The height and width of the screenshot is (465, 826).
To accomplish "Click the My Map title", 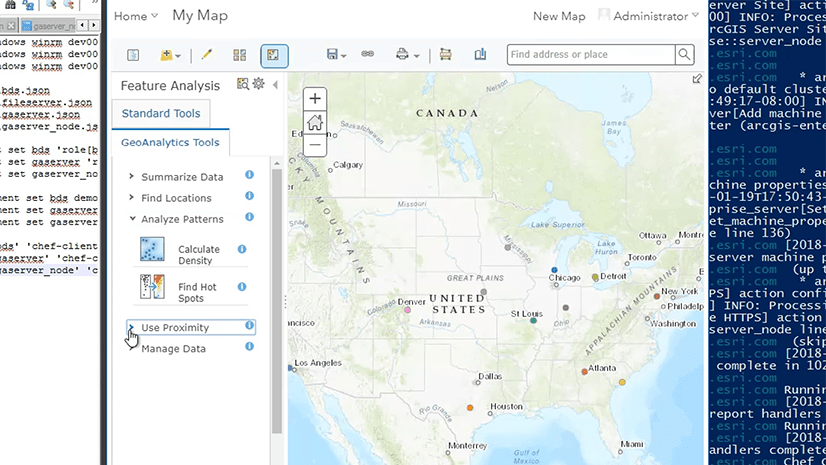I will coord(200,16).
